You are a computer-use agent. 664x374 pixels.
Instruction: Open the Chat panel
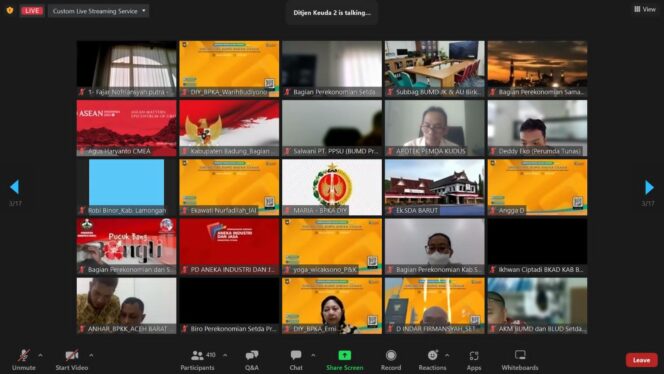(296, 359)
